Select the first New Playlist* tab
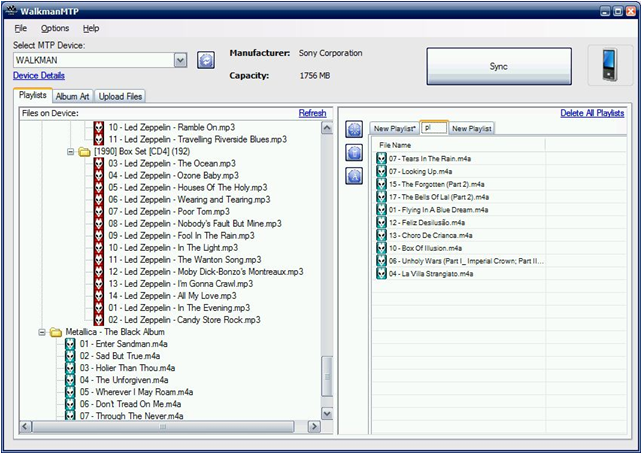The image size is (641, 454). click(394, 128)
